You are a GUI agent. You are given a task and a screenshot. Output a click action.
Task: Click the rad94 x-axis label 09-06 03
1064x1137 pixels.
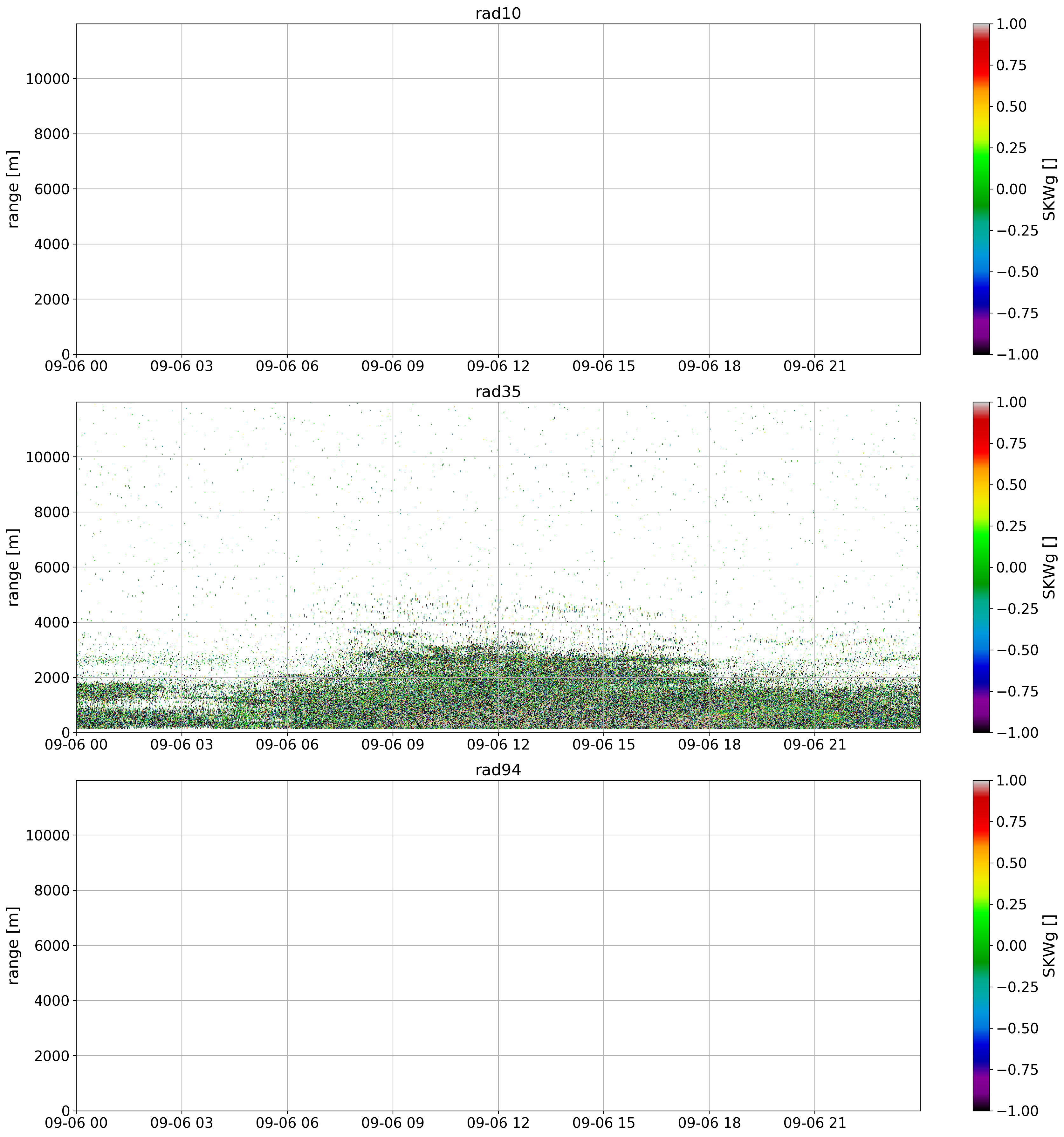coord(181,1123)
